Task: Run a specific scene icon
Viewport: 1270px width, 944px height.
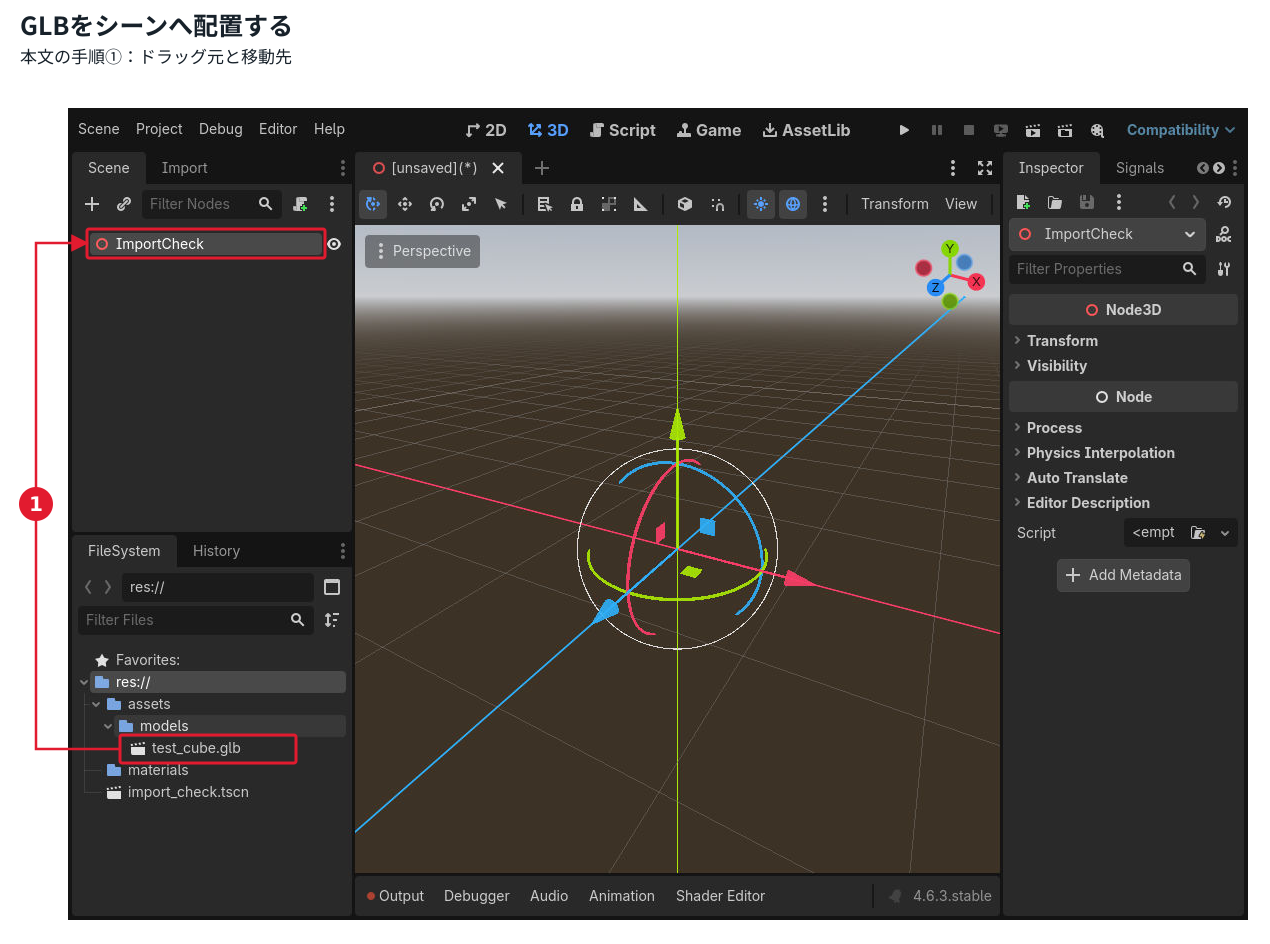Action: point(1065,130)
